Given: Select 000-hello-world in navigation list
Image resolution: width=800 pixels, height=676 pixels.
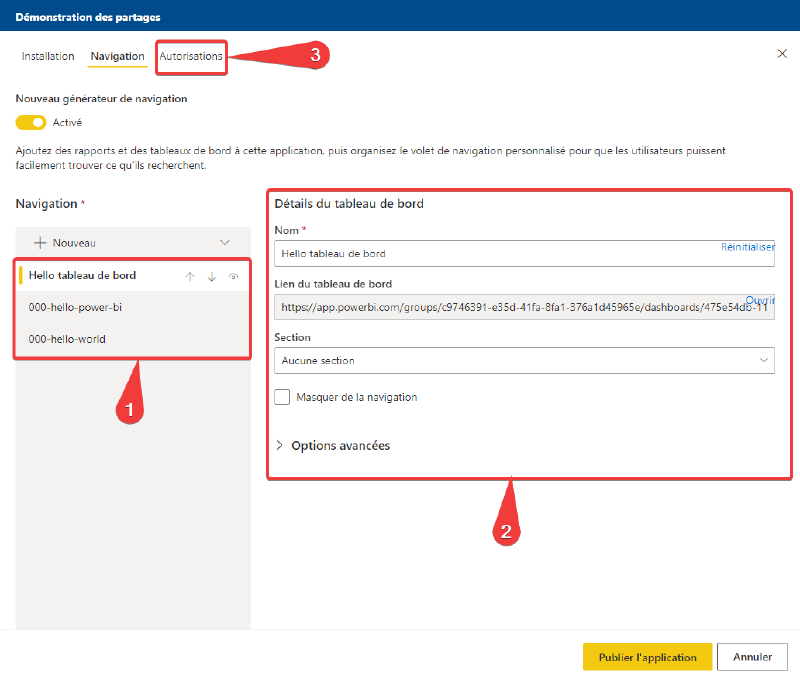Looking at the screenshot, I should (x=132, y=339).
